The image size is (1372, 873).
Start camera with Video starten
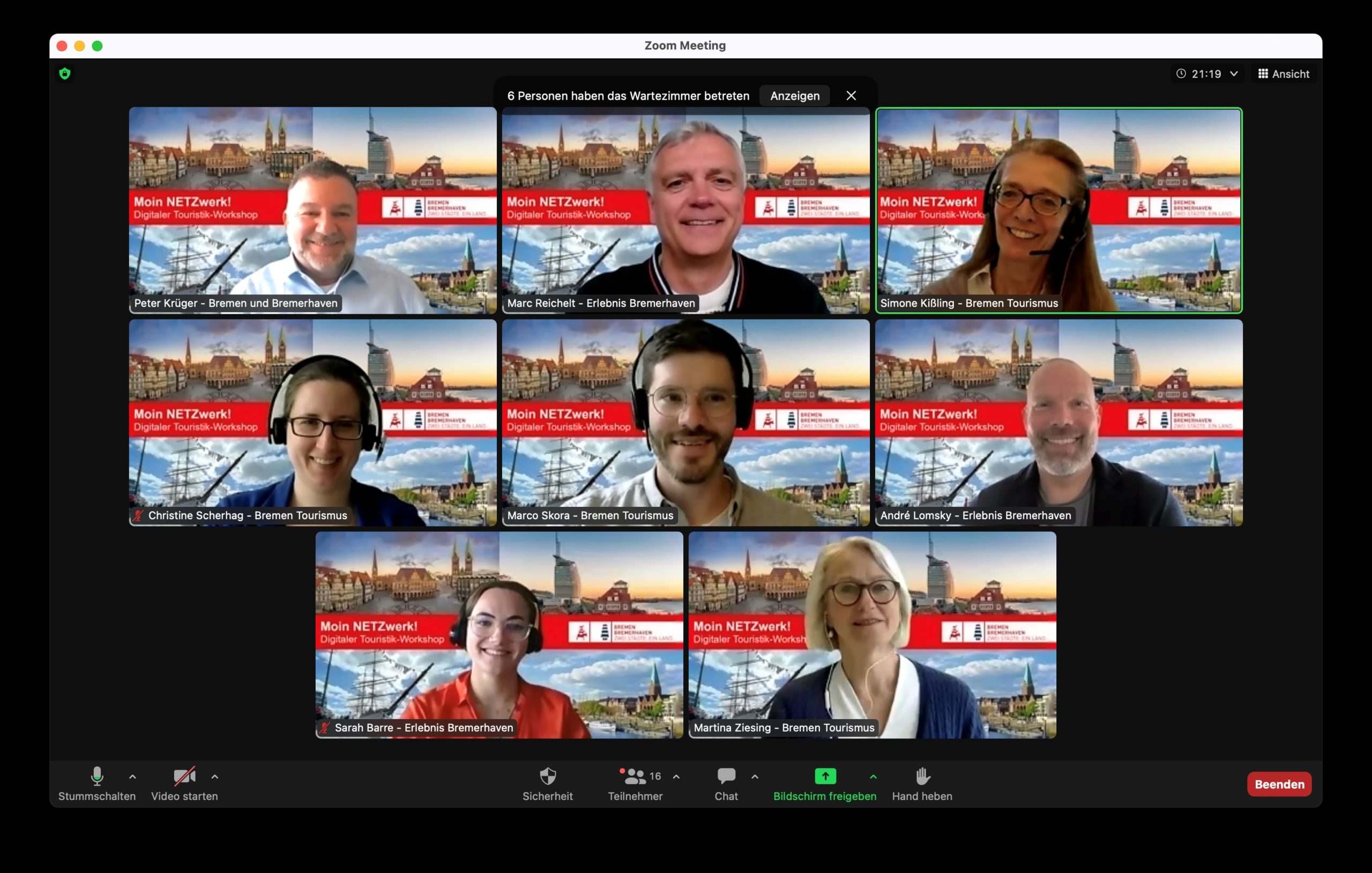(184, 784)
